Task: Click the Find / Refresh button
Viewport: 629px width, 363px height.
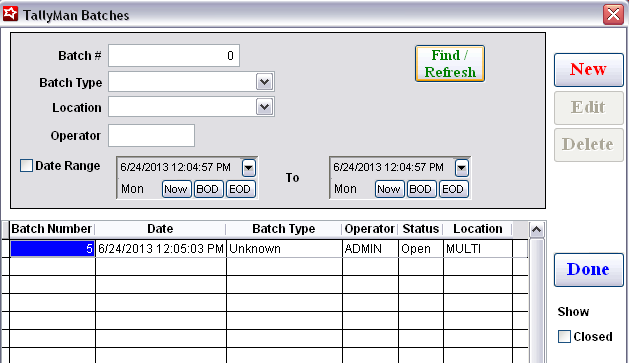Action: (x=450, y=64)
